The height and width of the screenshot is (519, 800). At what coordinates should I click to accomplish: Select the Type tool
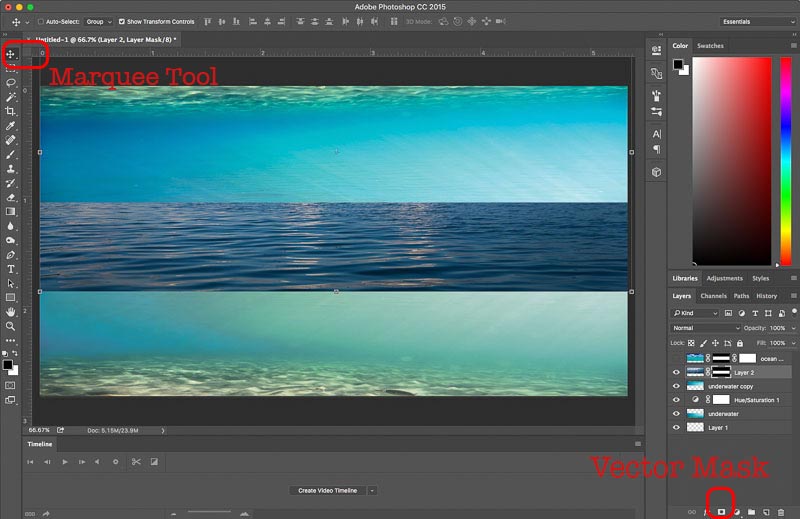[x=10, y=269]
